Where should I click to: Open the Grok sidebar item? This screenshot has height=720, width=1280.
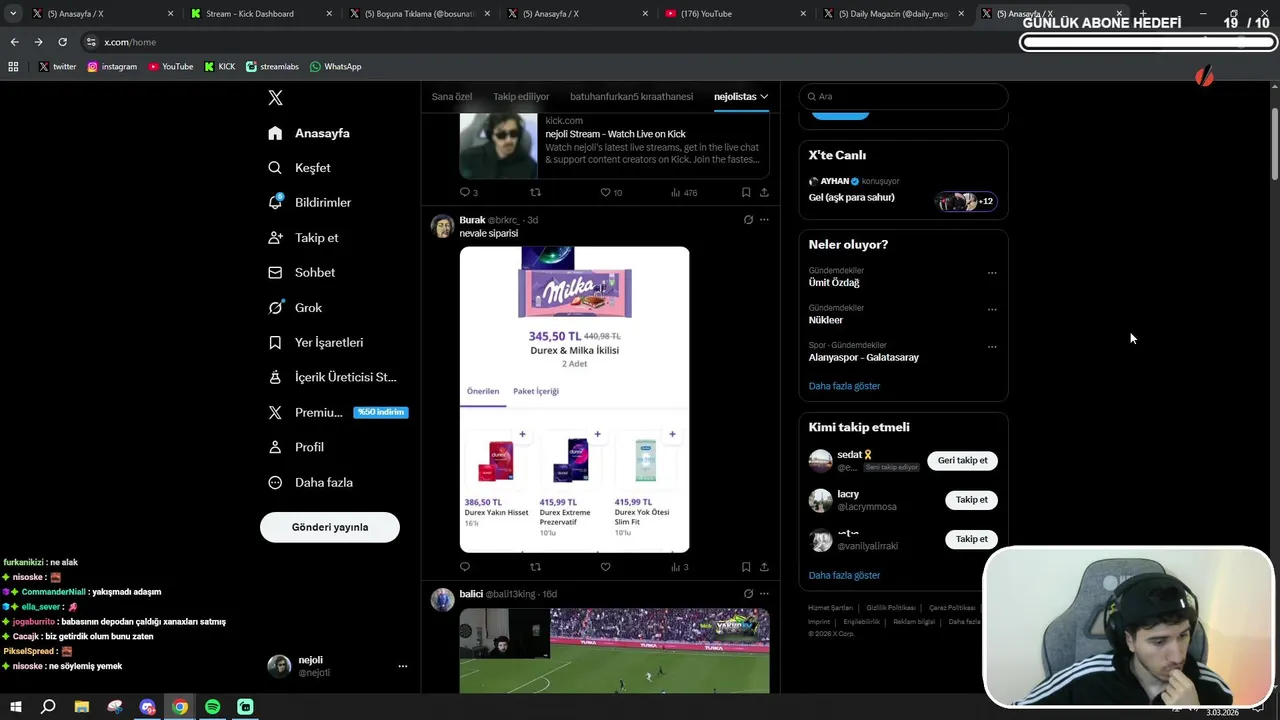(295, 307)
